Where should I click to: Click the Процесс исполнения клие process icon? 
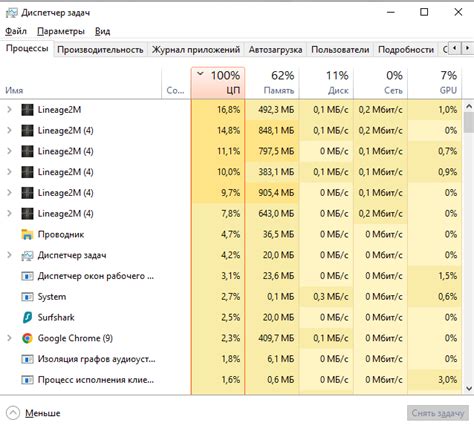pos(27,380)
